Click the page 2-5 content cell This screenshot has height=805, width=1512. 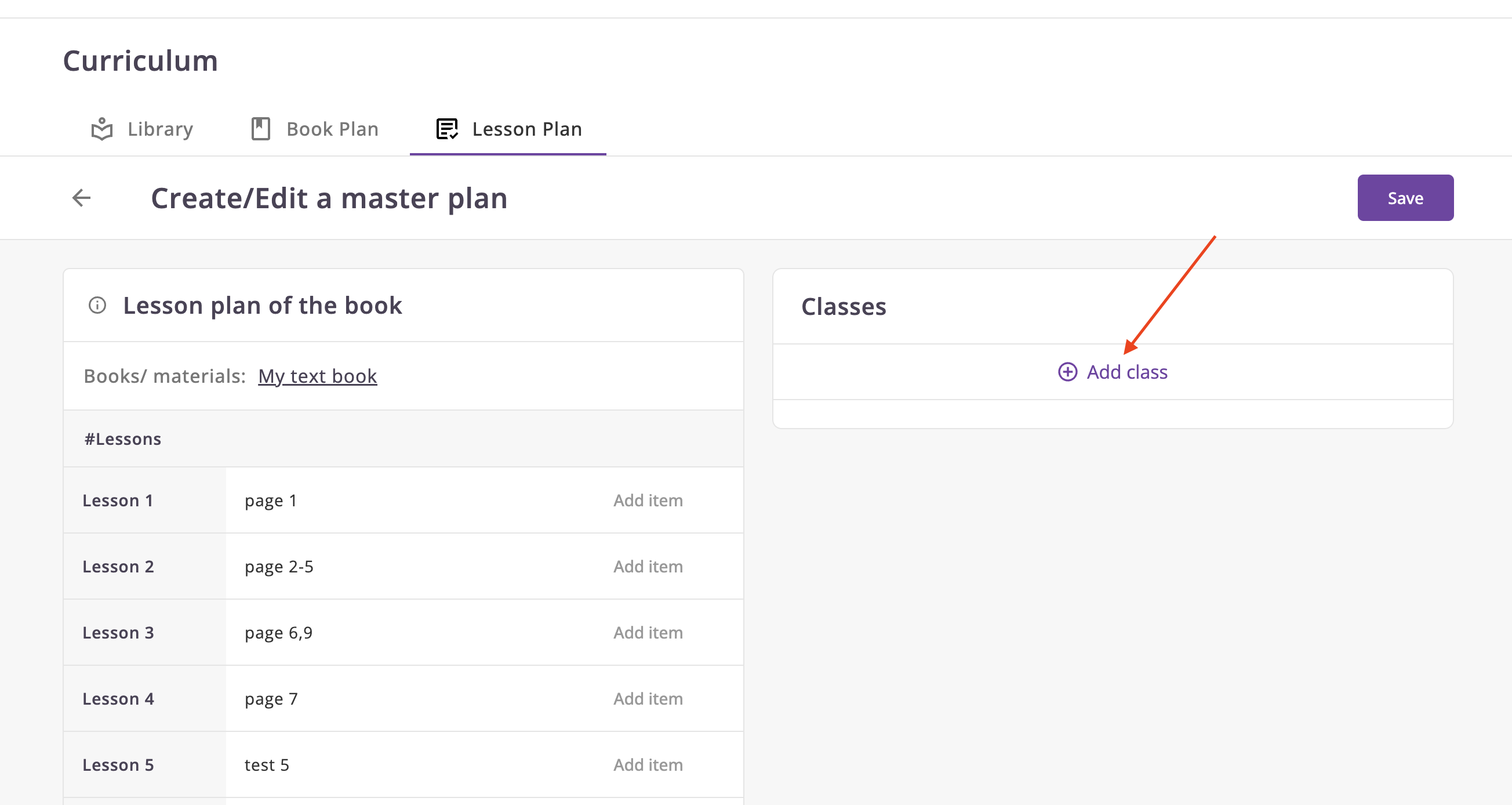tap(279, 567)
